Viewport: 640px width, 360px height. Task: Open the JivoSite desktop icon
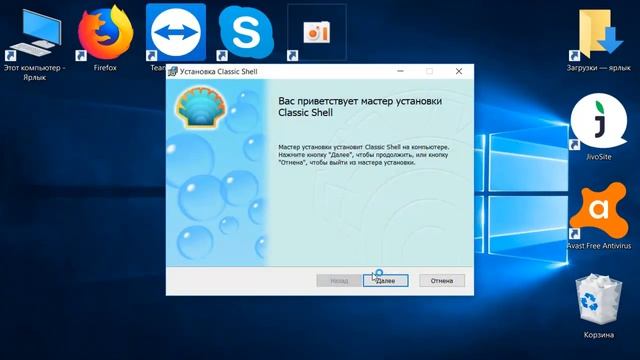(x=598, y=121)
